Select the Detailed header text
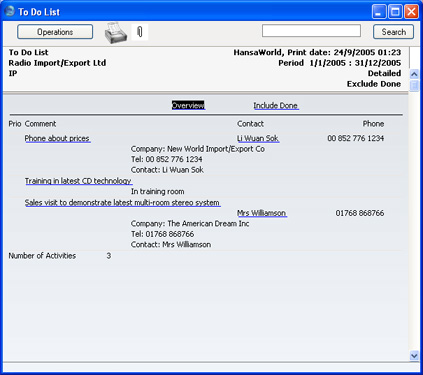Screen dimensions: 423x375 pos(384,73)
